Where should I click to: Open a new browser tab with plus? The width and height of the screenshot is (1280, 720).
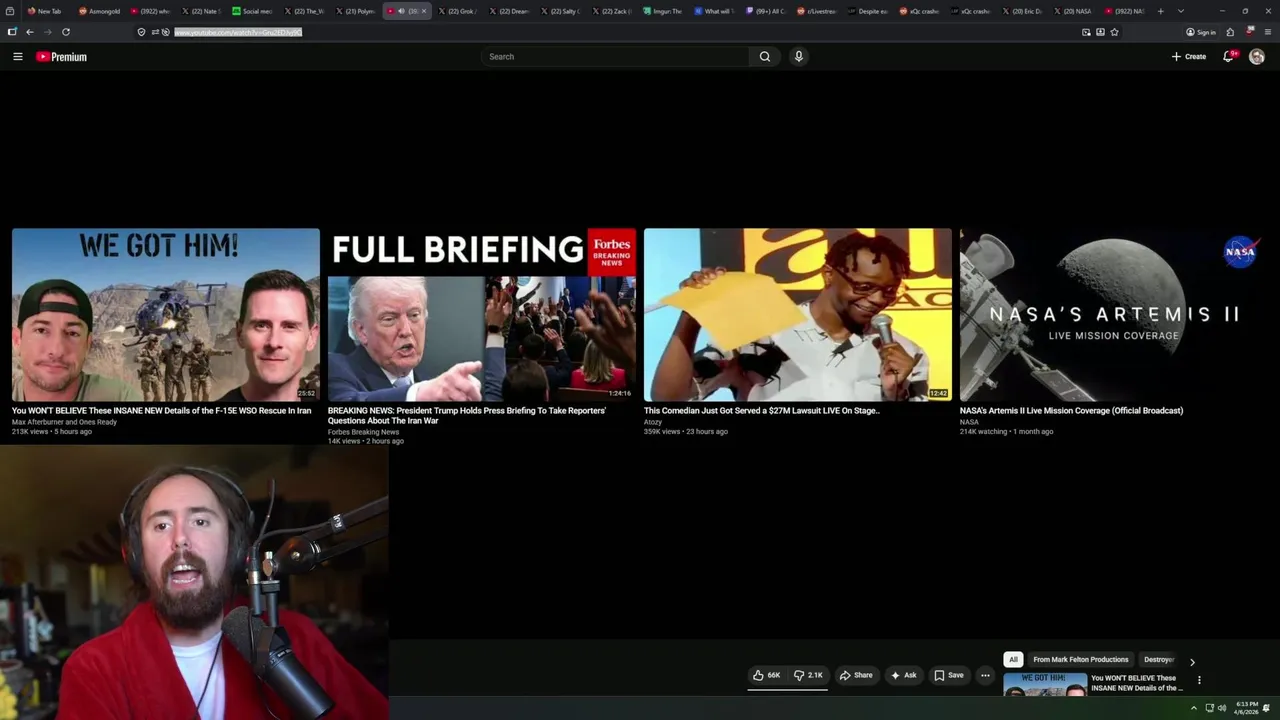pyautogui.click(x=1160, y=11)
